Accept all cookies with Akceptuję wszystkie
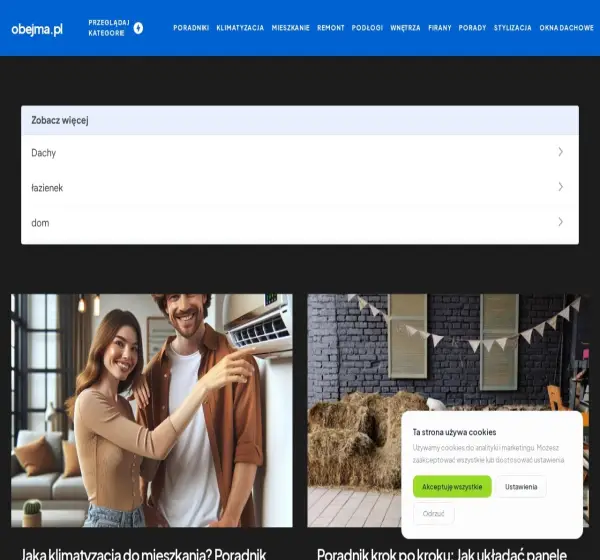600x560 pixels. coord(452,487)
